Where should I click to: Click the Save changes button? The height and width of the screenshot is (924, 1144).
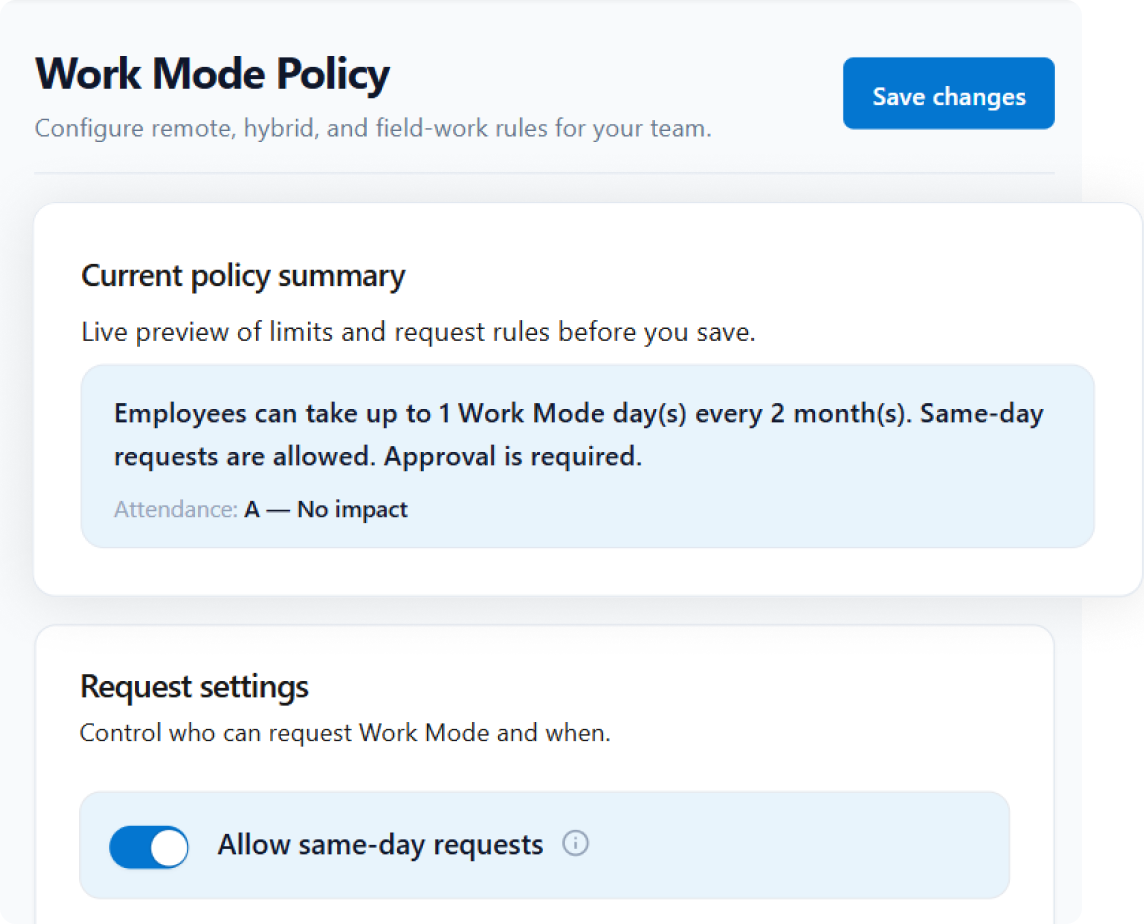pyautogui.click(x=948, y=93)
